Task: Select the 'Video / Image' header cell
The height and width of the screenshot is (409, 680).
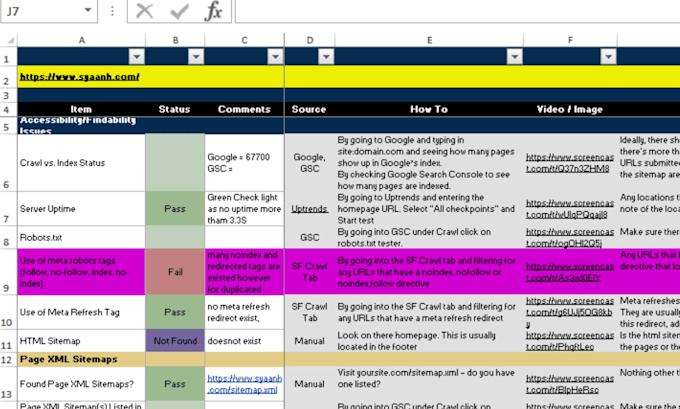Action: [570, 109]
